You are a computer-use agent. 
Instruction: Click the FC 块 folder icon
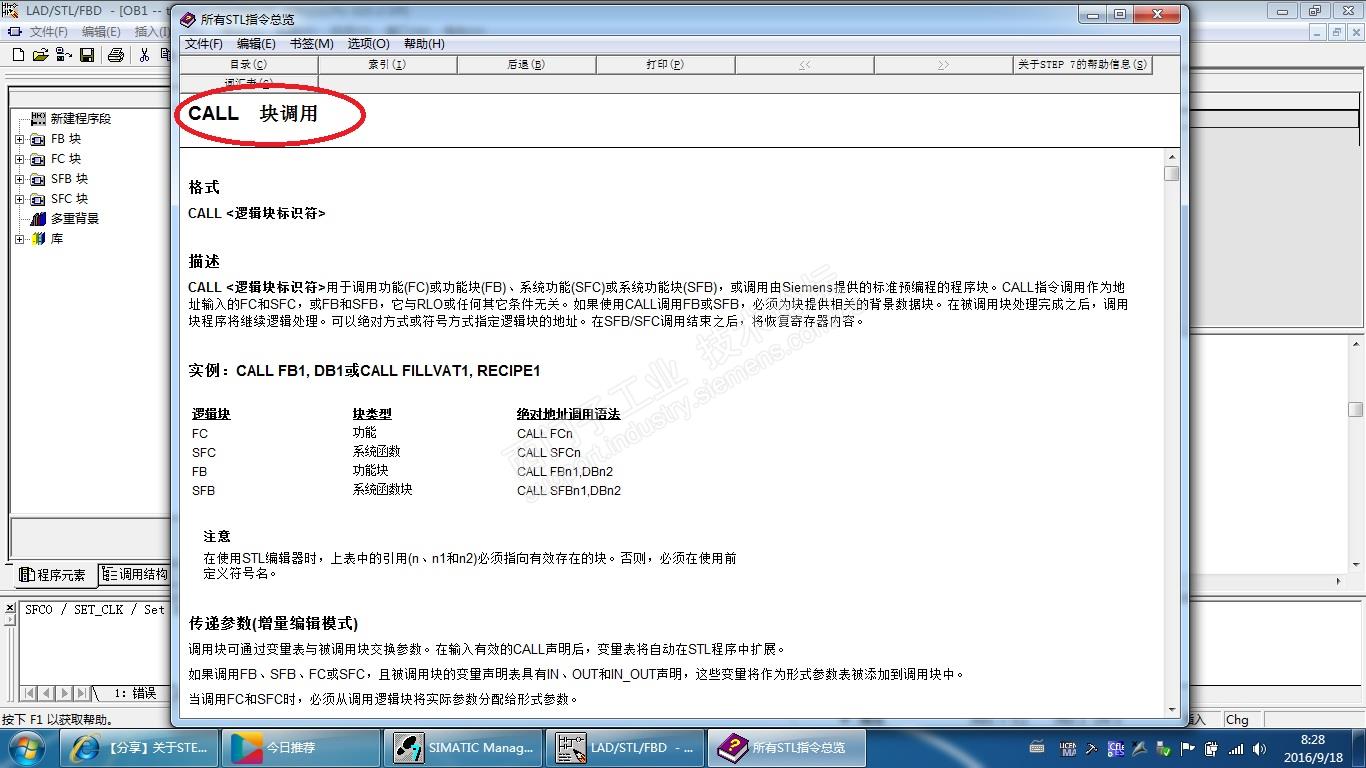(x=38, y=159)
